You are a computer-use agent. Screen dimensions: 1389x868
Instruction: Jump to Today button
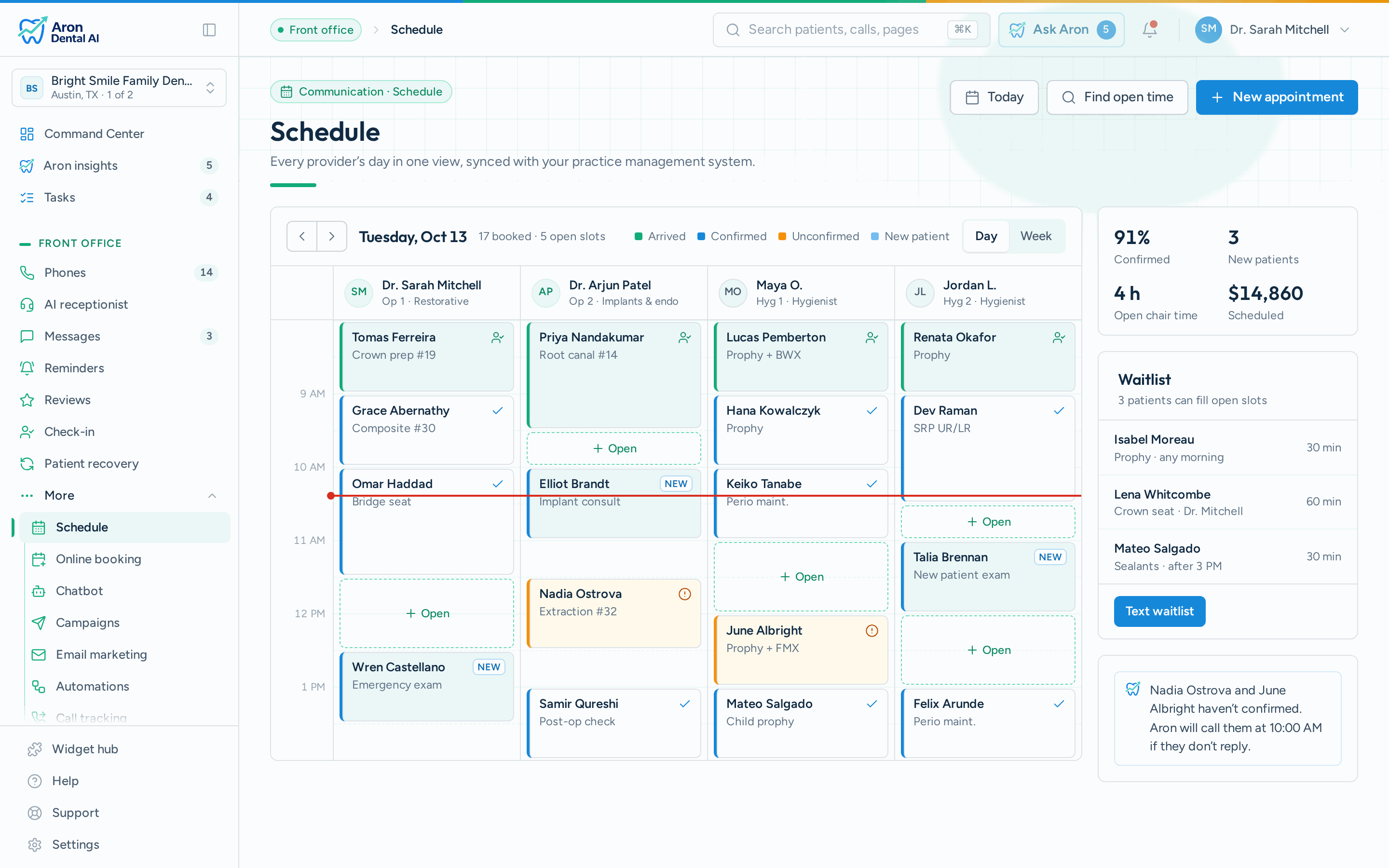pyautogui.click(x=994, y=97)
